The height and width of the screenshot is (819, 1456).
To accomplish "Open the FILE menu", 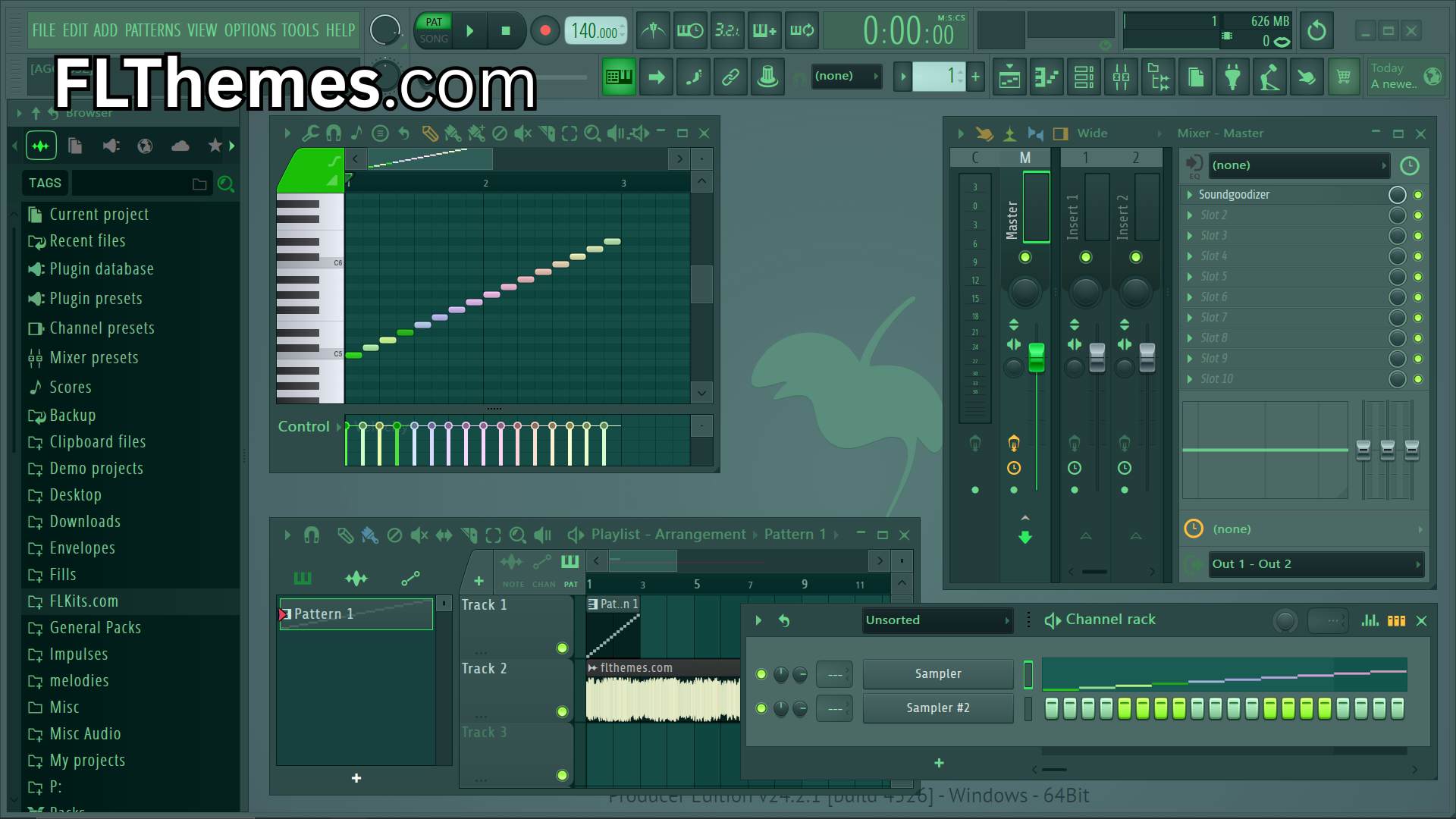I will pyautogui.click(x=44, y=30).
